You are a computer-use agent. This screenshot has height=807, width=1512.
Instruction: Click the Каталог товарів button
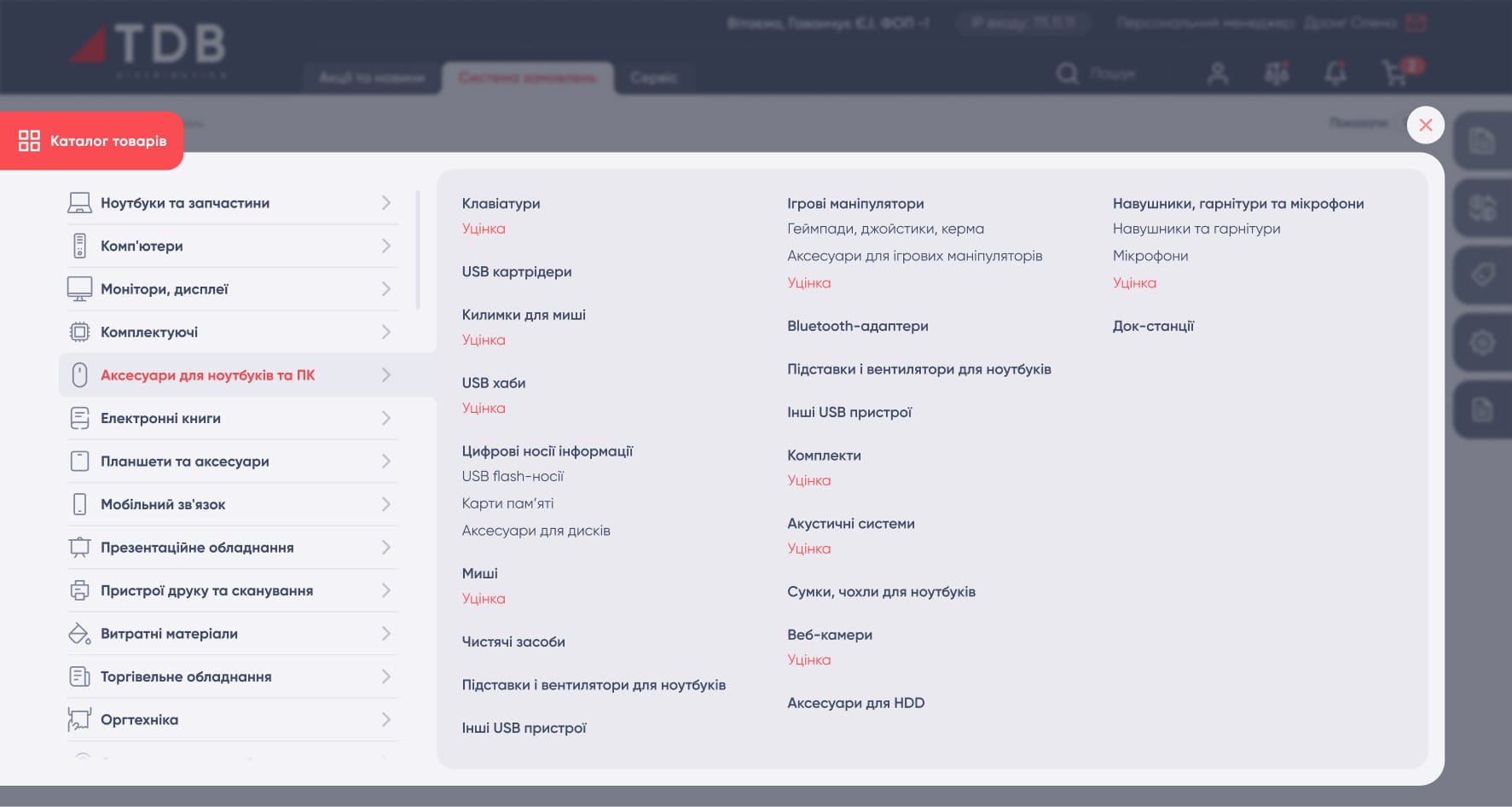[92, 141]
